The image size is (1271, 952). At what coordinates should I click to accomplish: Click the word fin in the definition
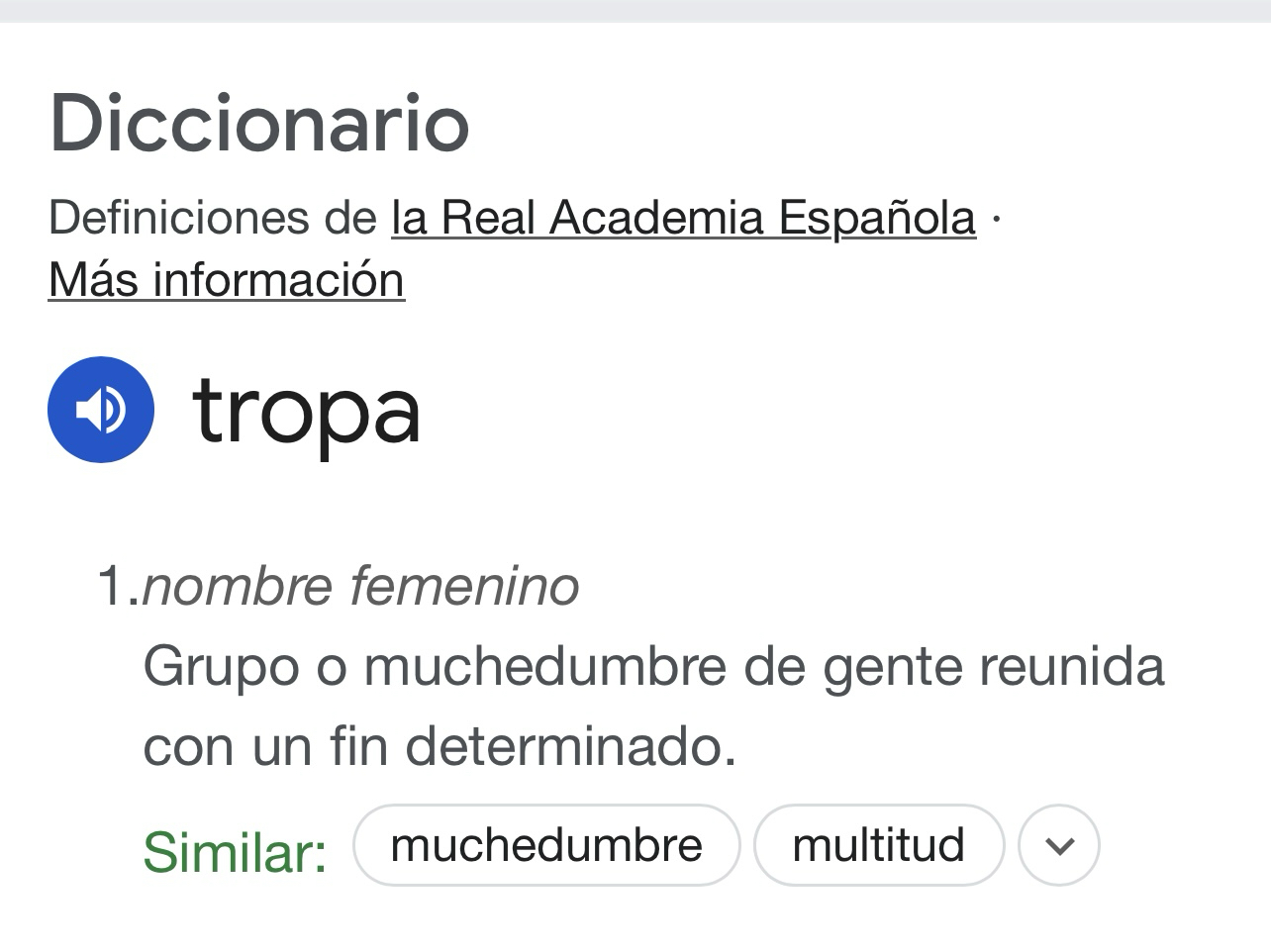tap(357, 745)
